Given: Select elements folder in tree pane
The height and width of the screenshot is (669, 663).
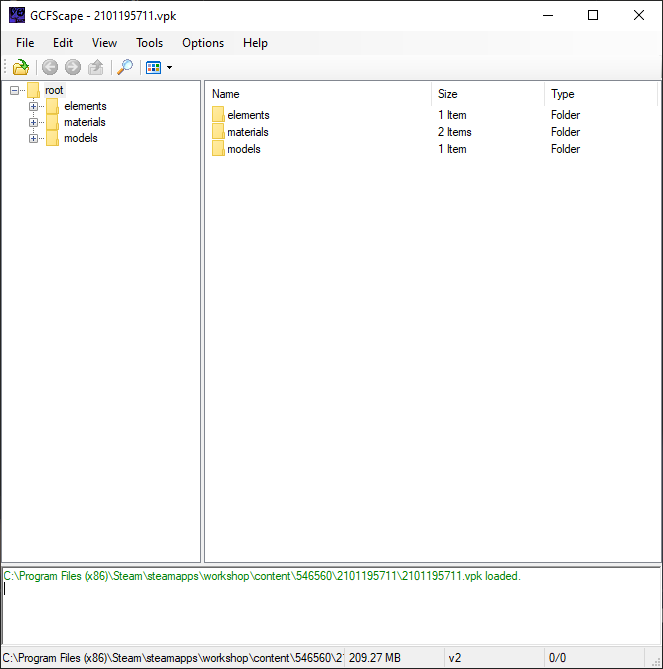Looking at the screenshot, I should pos(85,106).
